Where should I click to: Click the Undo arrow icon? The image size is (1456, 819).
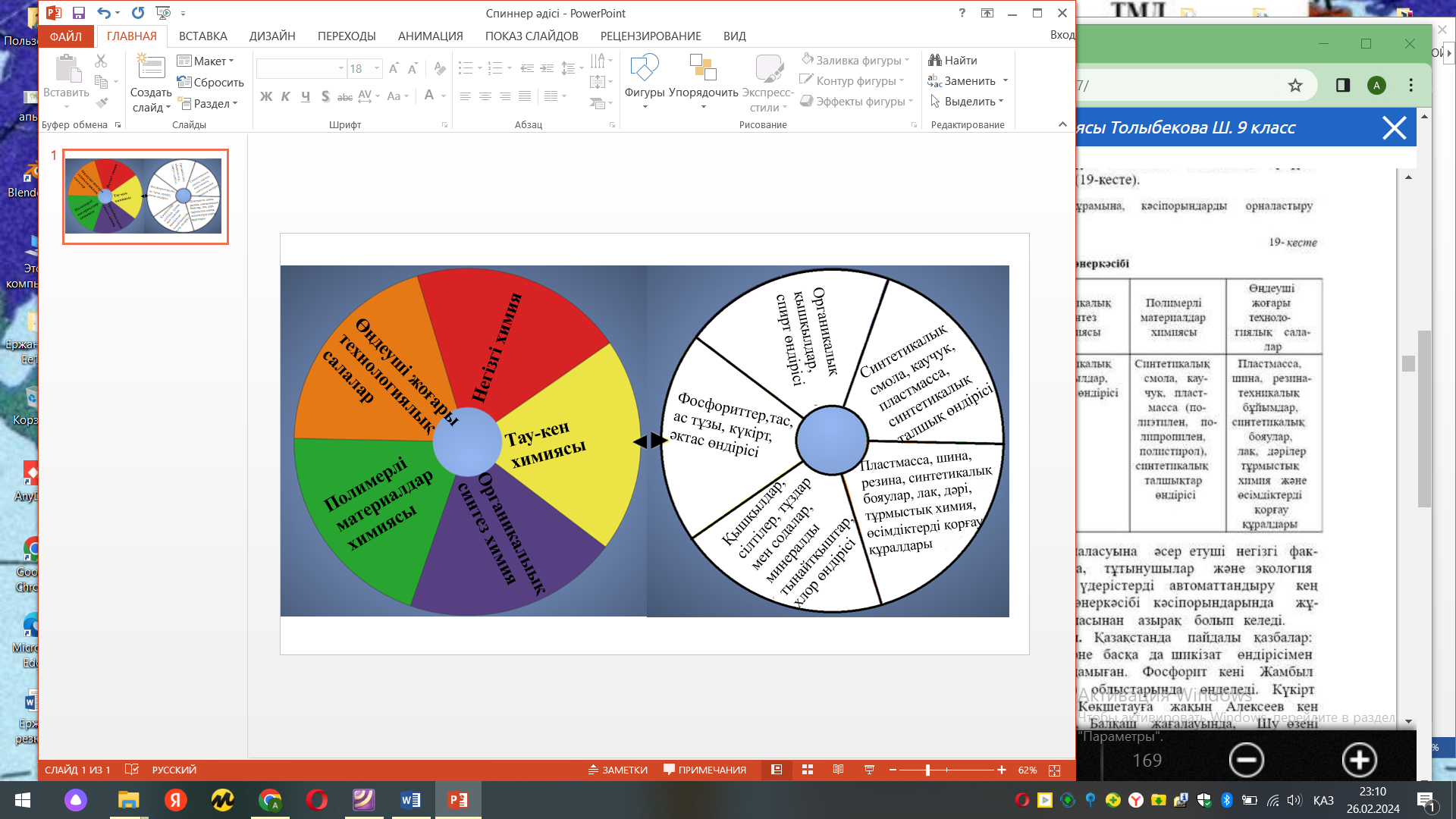tap(104, 13)
